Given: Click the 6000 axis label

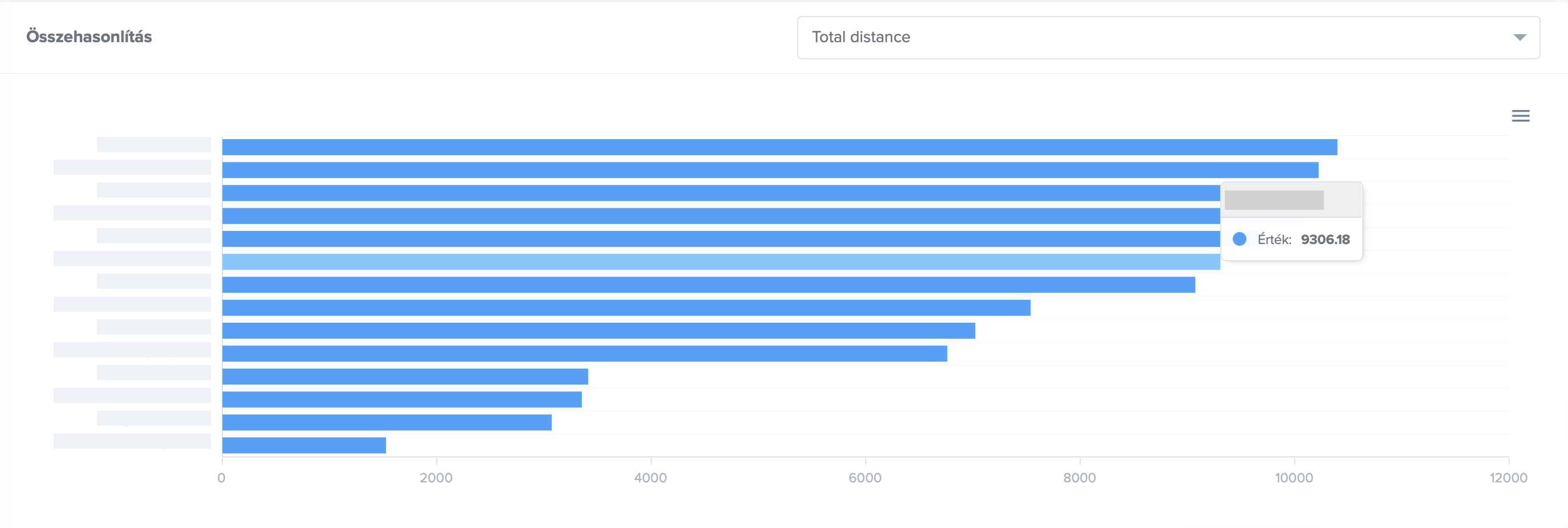Looking at the screenshot, I should pos(865,478).
